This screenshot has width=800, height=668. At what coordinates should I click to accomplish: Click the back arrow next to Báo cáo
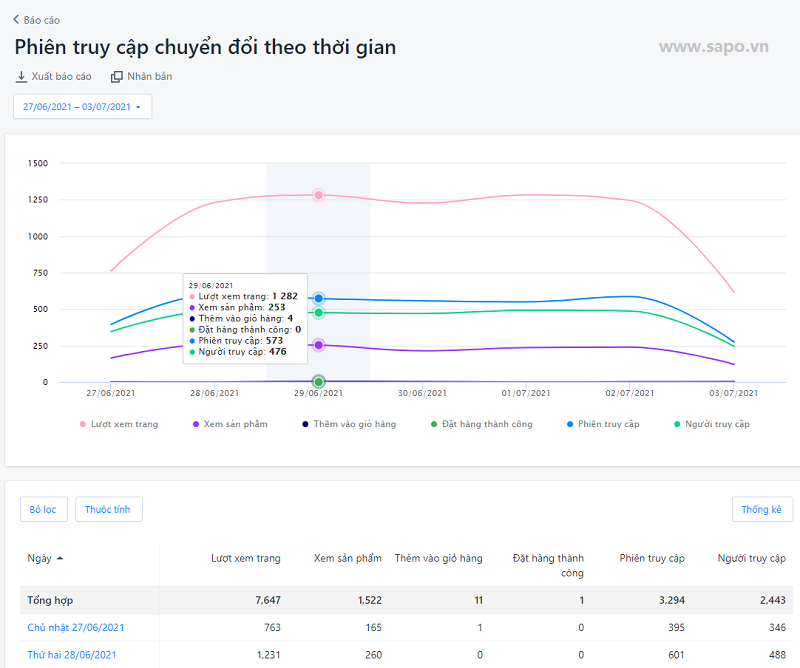16,19
